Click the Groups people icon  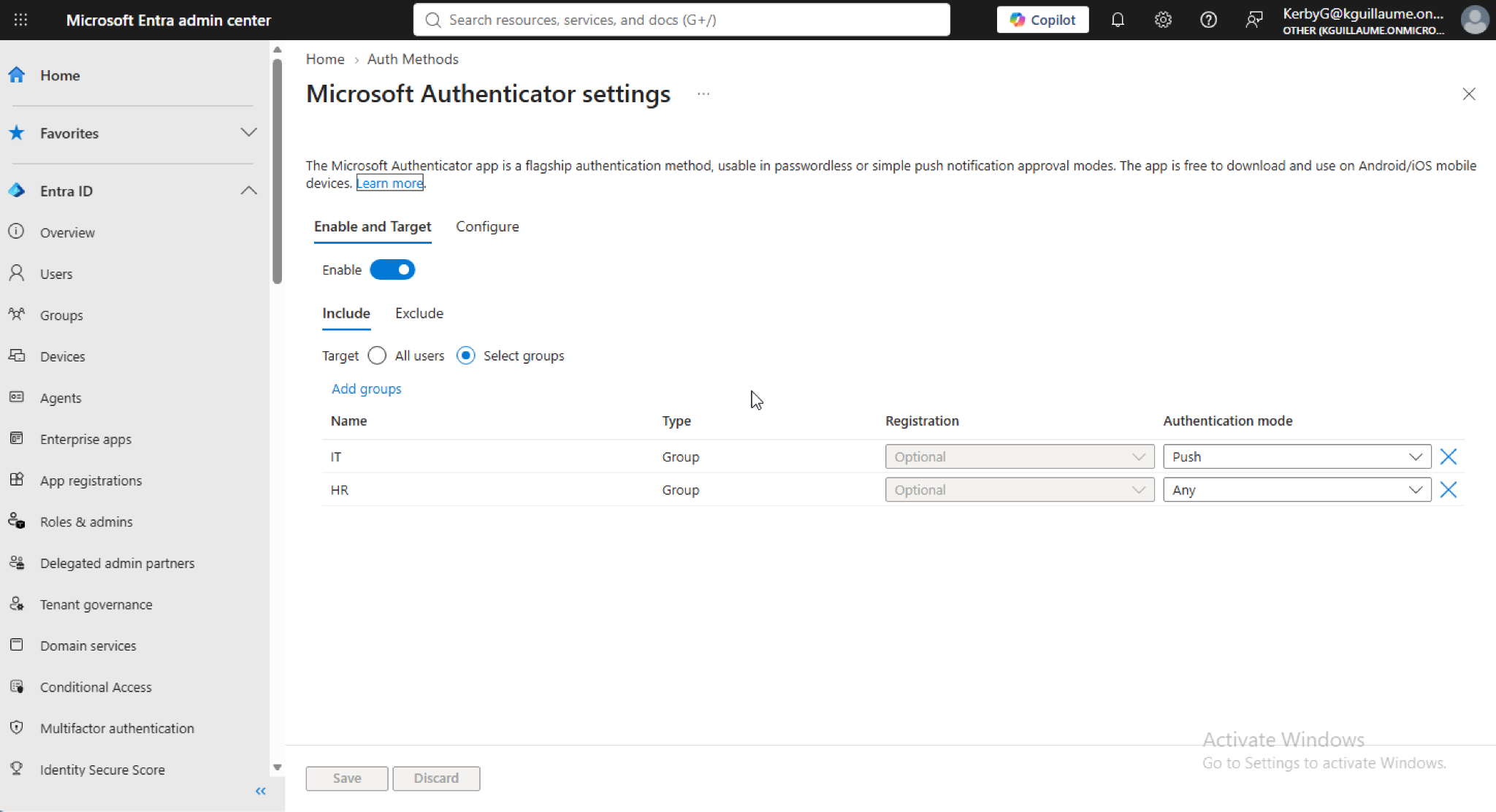pyautogui.click(x=17, y=315)
